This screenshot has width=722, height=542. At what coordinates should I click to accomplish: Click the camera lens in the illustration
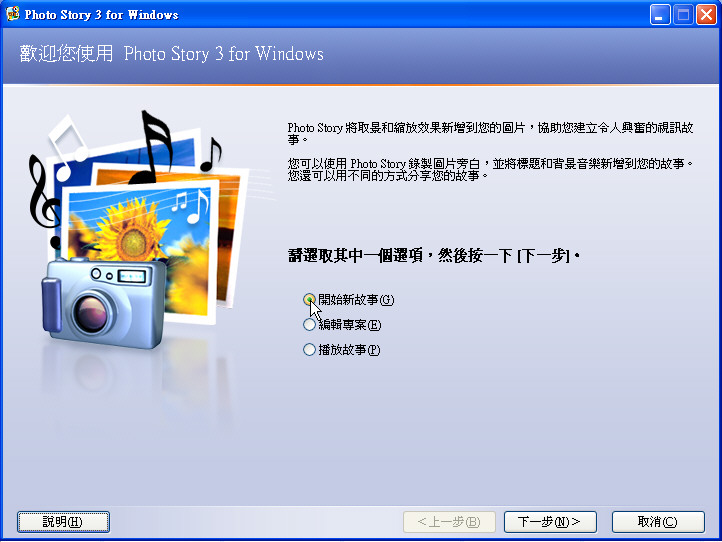(x=90, y=313)
